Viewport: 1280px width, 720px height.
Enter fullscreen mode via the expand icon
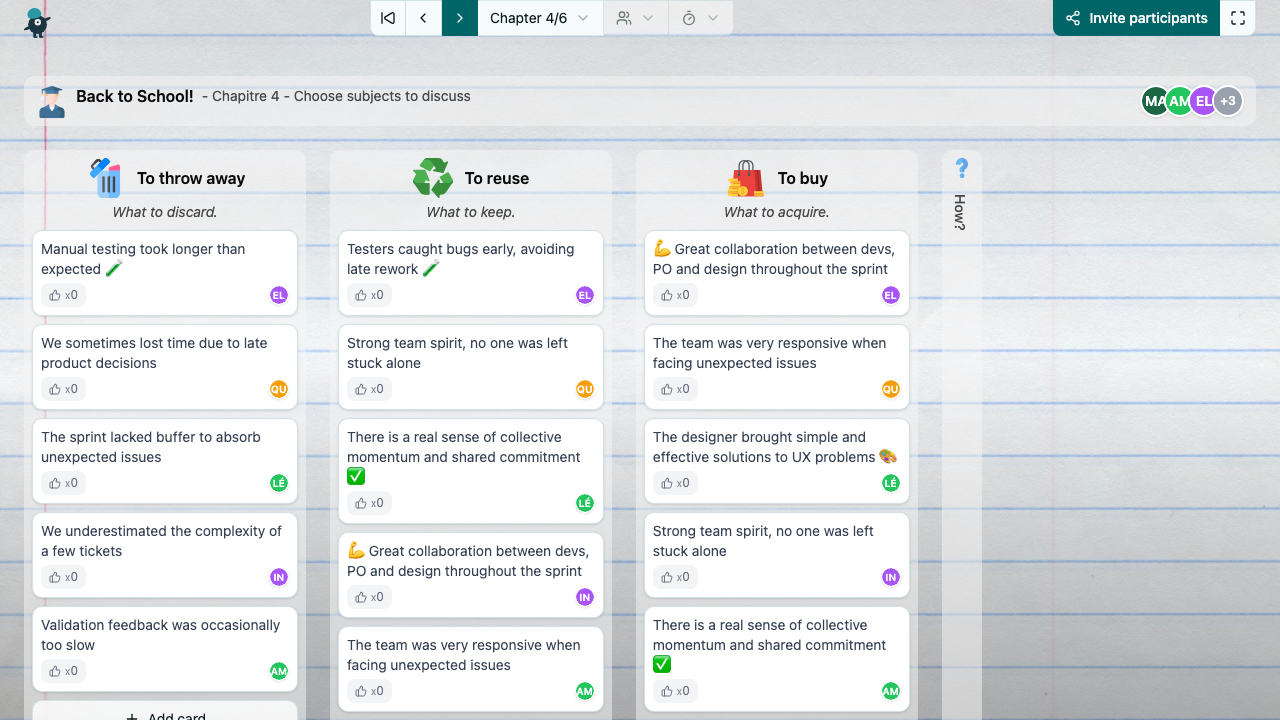click(1238, 18)
